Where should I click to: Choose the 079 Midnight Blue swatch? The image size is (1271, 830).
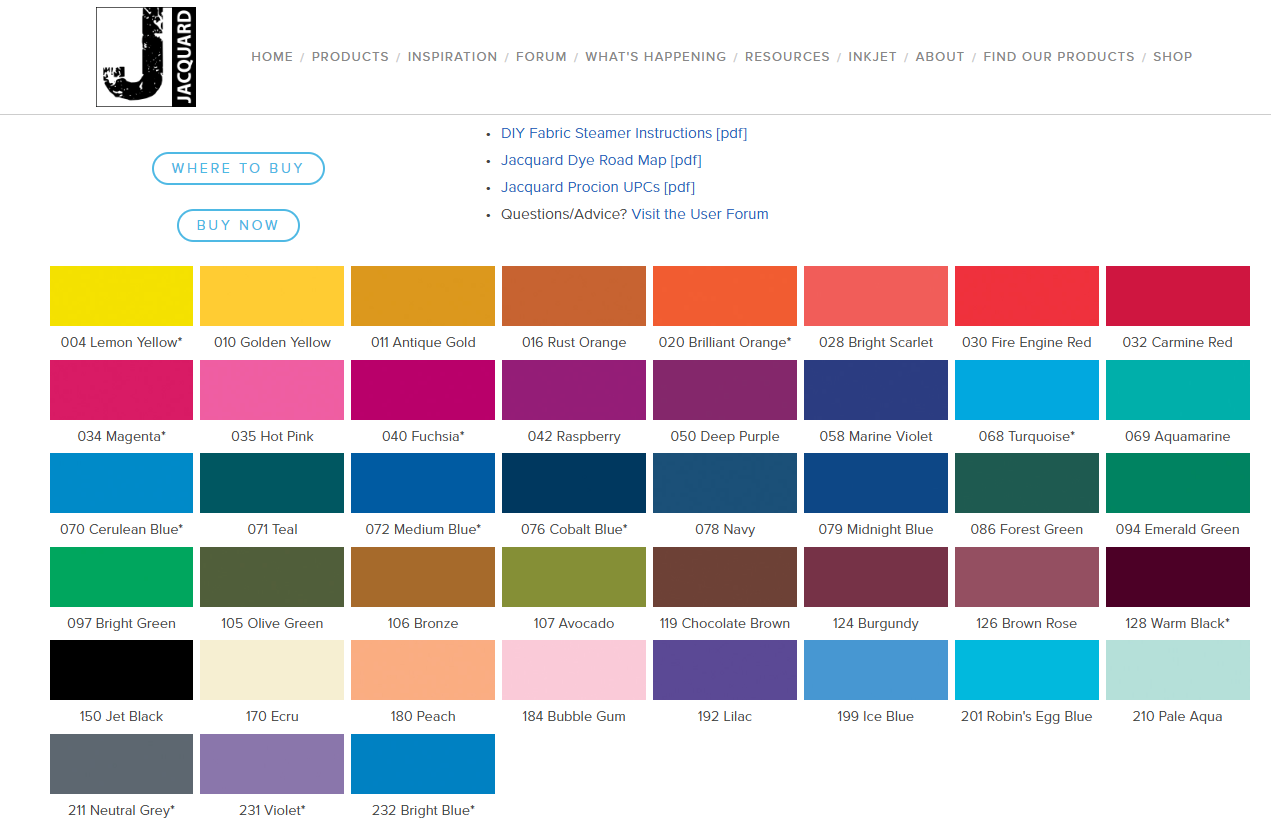pyautogui.click(x=876, y=483)
